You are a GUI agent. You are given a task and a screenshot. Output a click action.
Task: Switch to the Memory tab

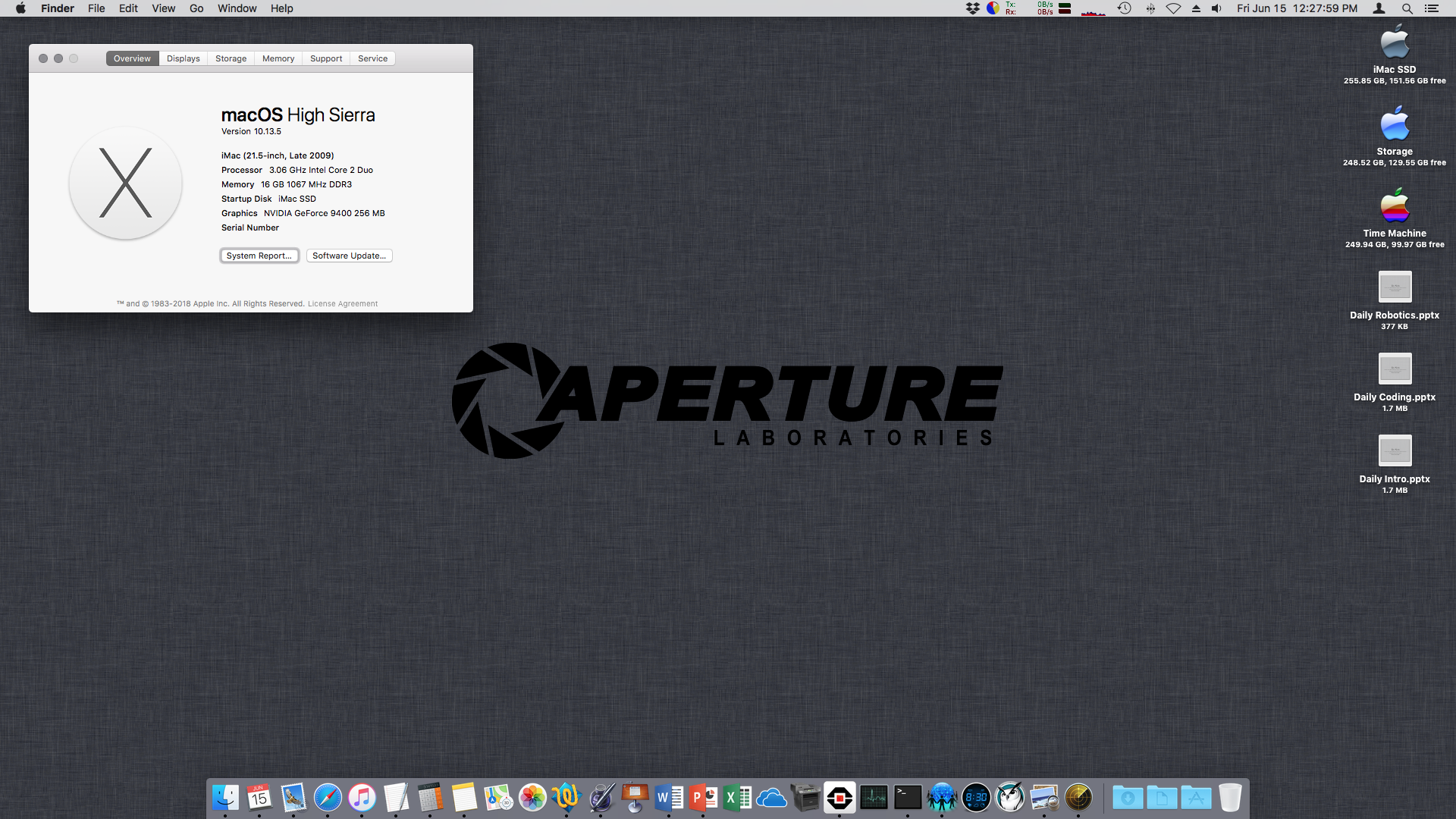click(x=278, y=58)
